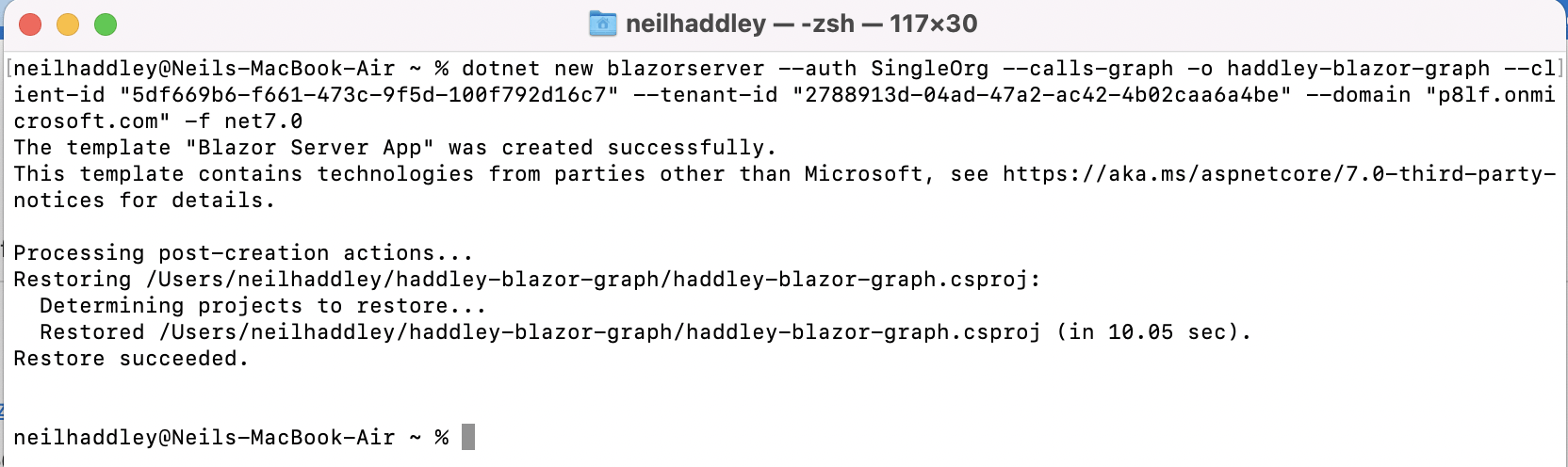
Task: Zoom the Terminal window with green button
Action: pyautogui.click(x=106, y=24)
